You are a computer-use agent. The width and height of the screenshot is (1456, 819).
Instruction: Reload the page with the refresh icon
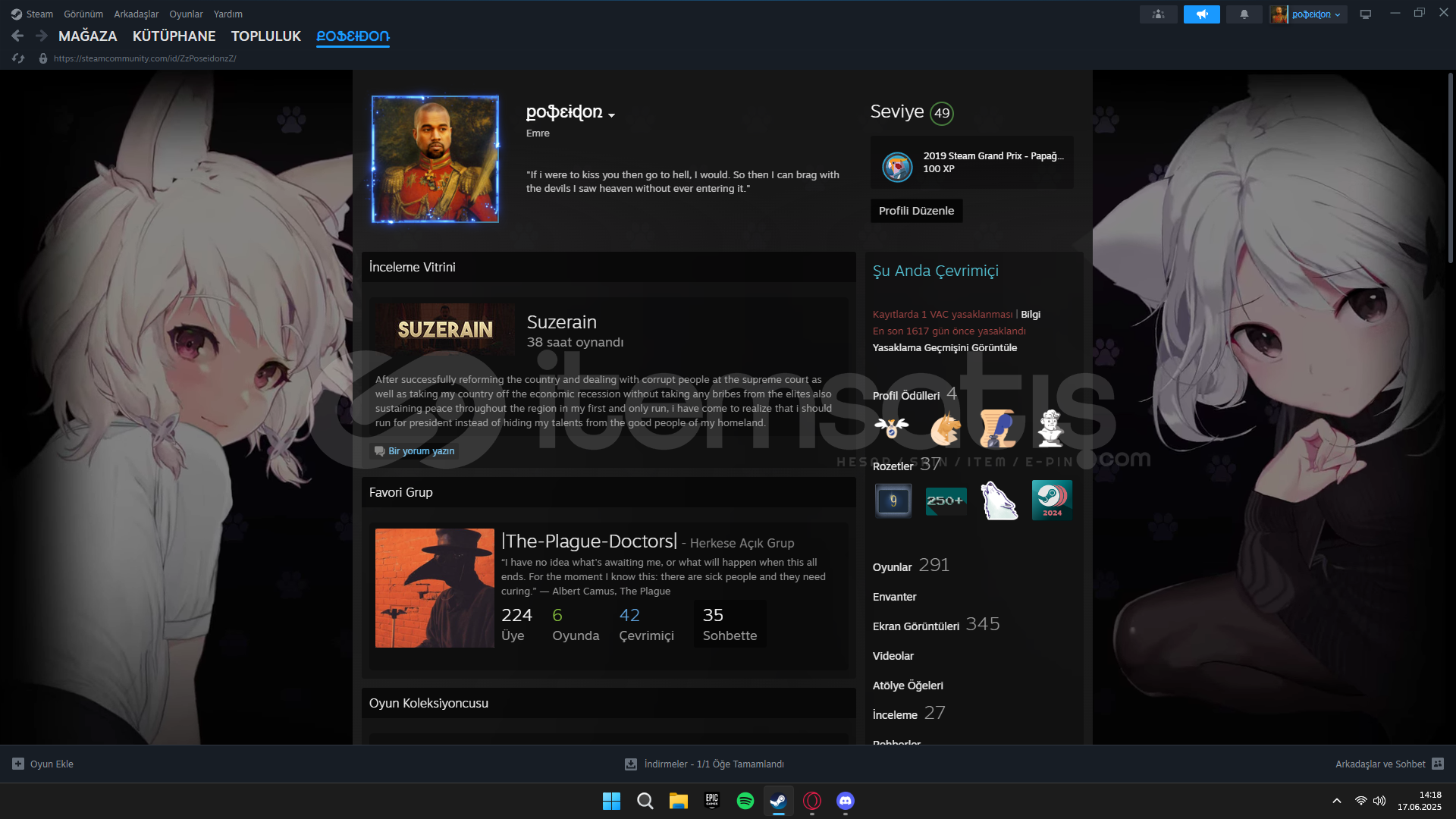pos(18,58)
